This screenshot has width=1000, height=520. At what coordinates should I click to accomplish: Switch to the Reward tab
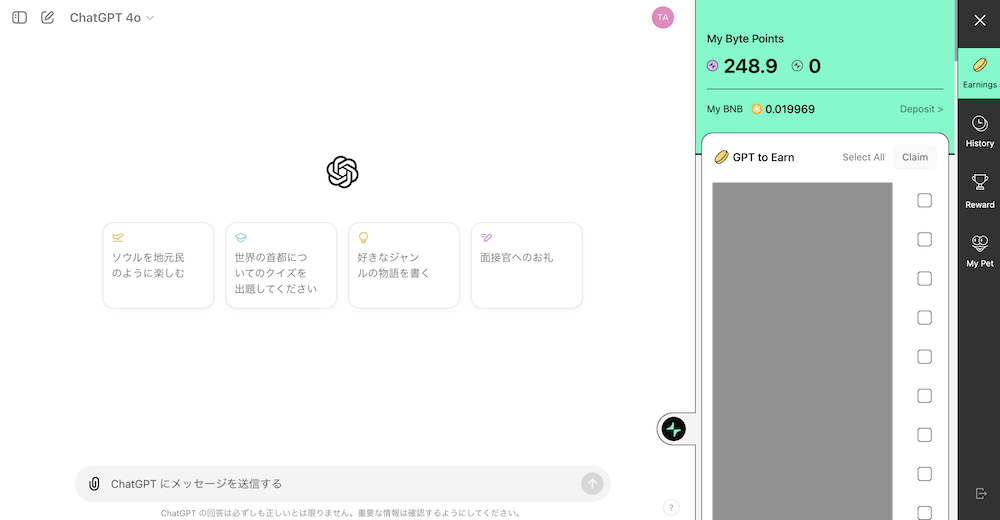[x=980, y=191]
